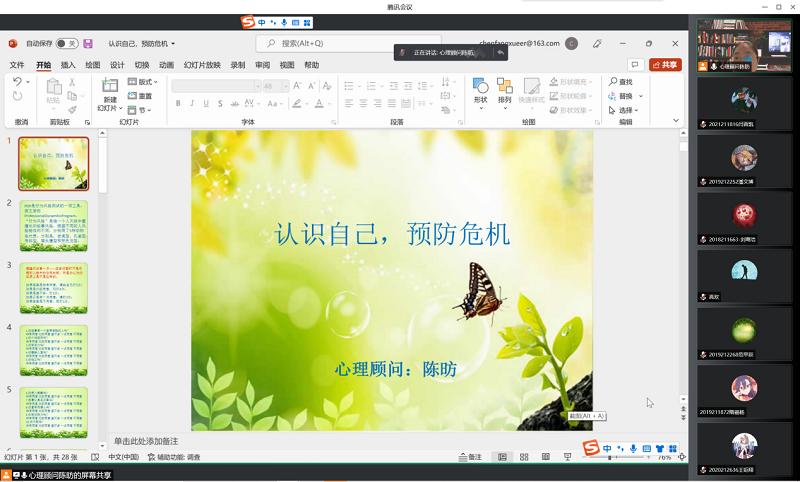The height and width of the screenshot is (482, 800).
Task: Click the notes area 单击此处添加备注
Action: coord(146,441)
